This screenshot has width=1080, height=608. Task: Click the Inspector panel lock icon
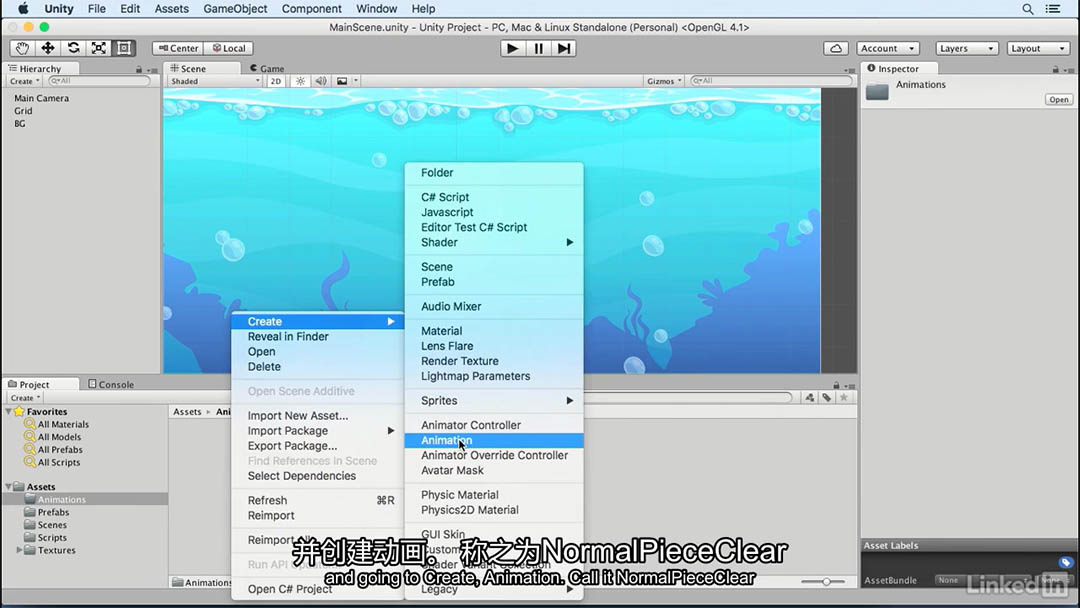click(x=1055, y=70)
